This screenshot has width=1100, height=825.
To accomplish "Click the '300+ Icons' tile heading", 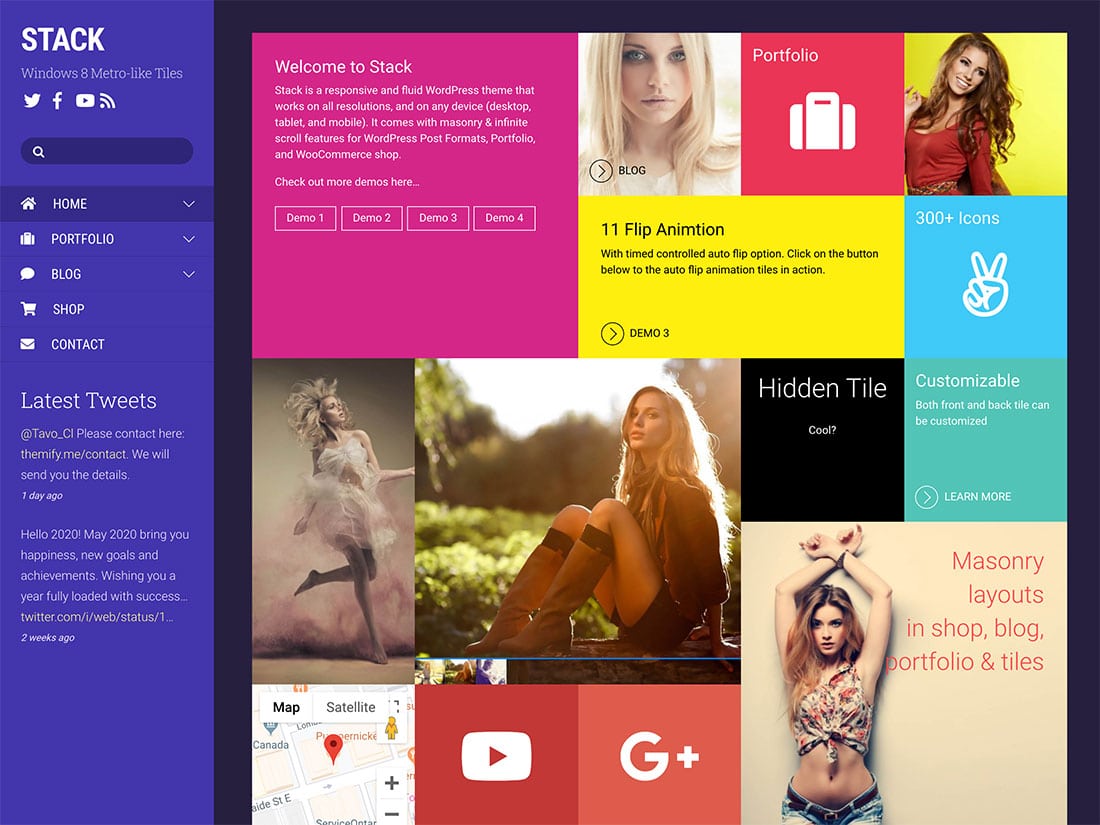I will [957, 217].
